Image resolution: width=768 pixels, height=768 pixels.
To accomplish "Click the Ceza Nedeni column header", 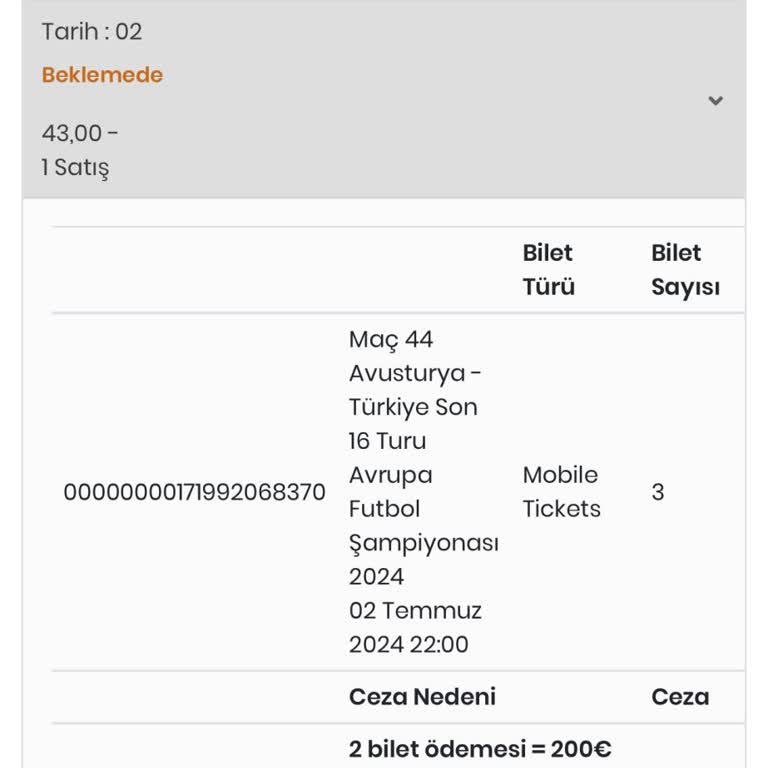I will click(x=422, y=697).
